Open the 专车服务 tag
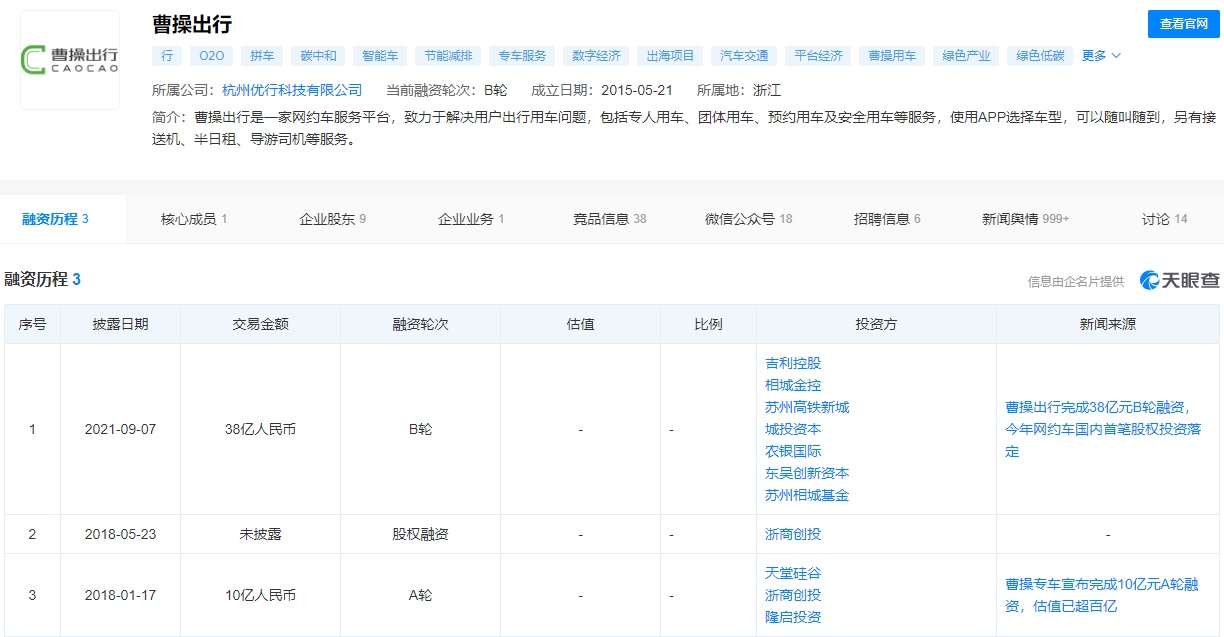Screen dimensions: 1224x637 coord(522,56)
